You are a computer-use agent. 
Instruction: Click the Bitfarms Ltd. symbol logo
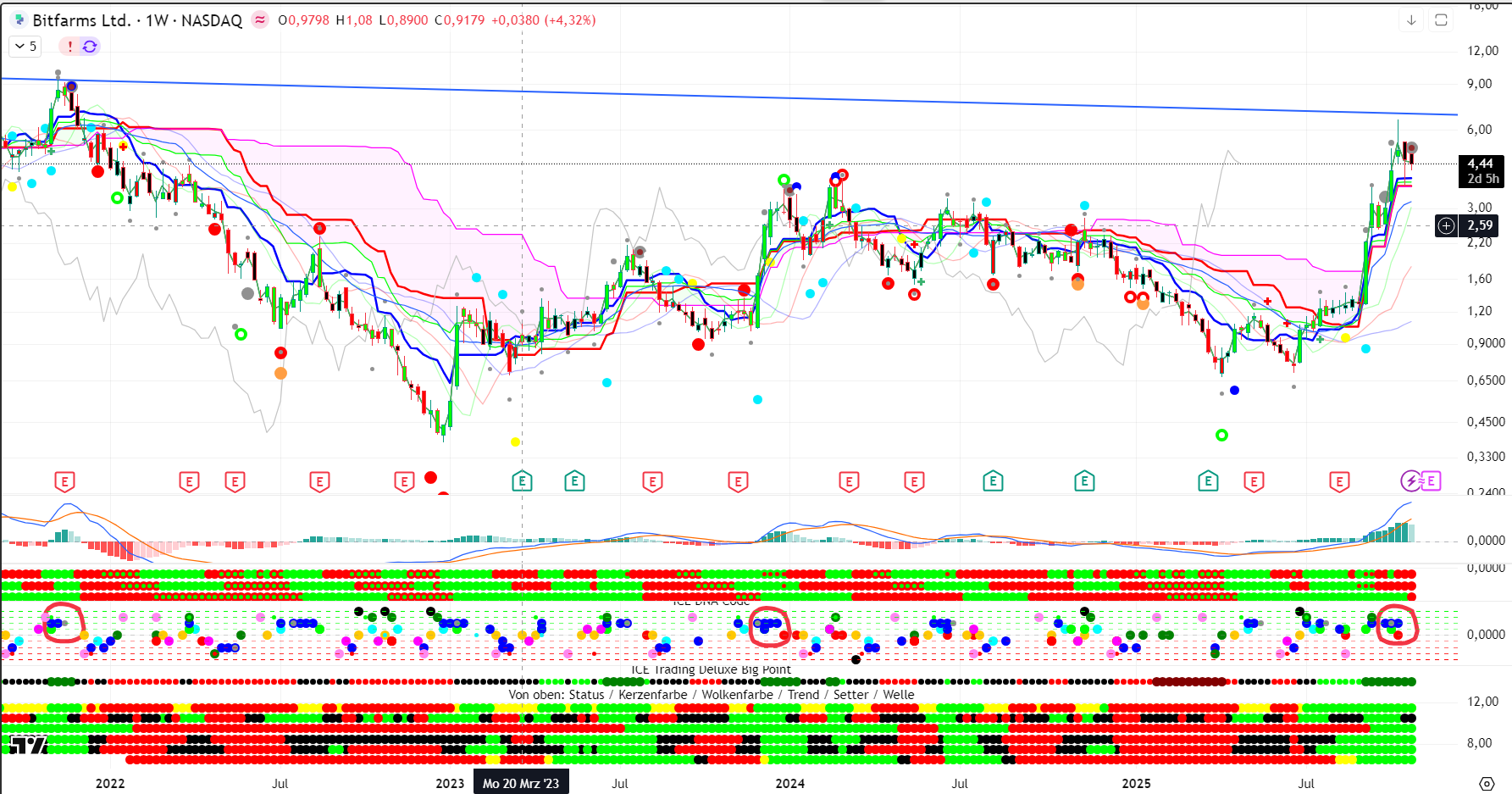[19, 19]
